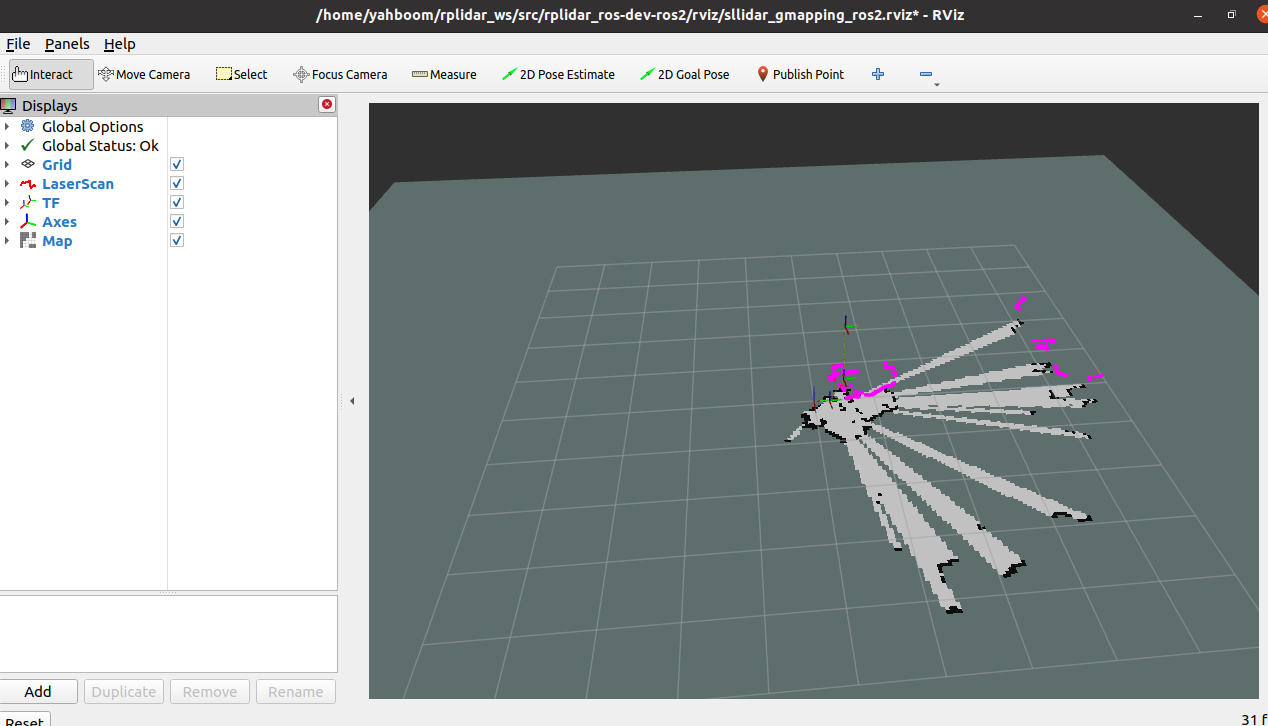1268x726 pixels.
Task: Activate the 2D Goal Pose tool
Action: (685, 74)
